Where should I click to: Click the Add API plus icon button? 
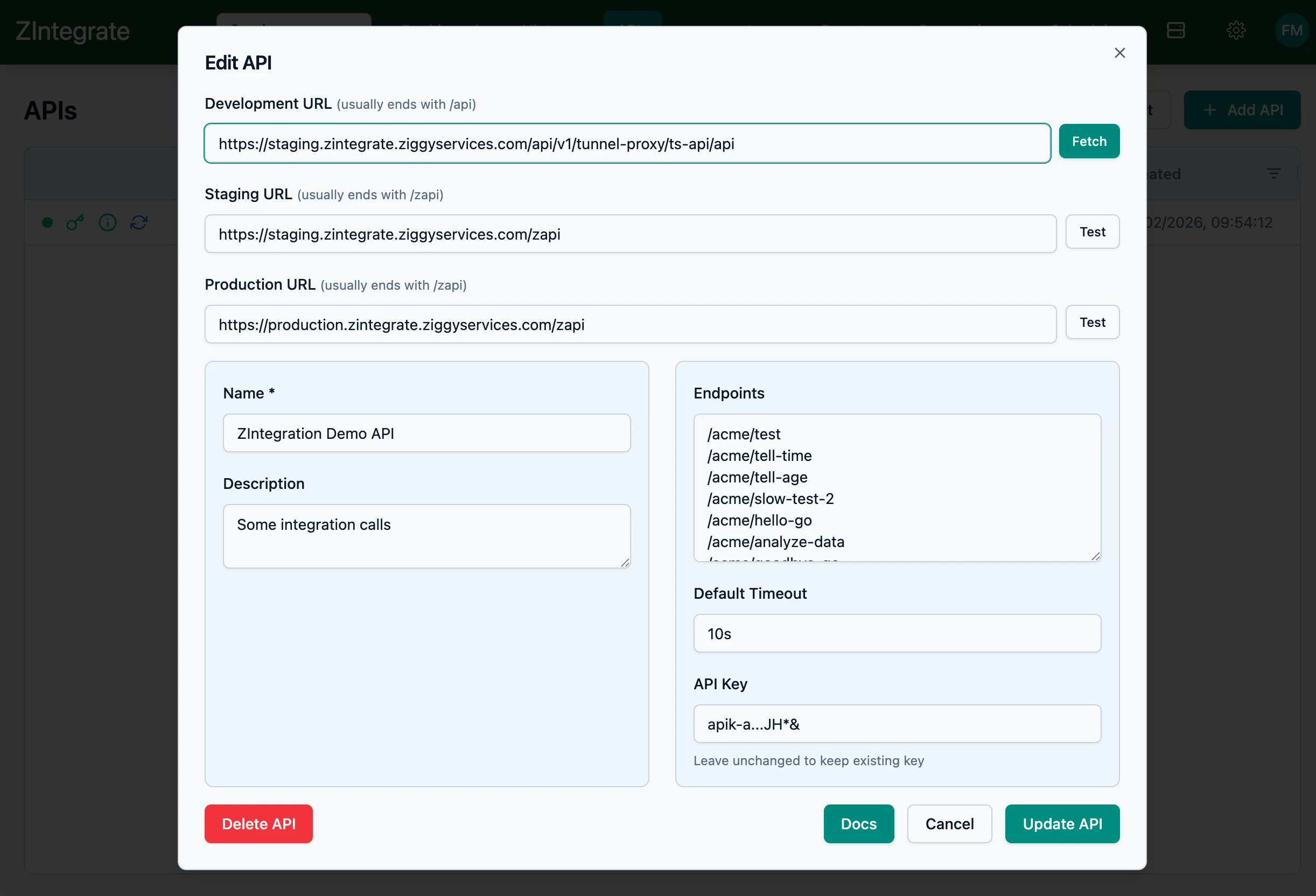pyautogui.click(x=1242, y=109)
